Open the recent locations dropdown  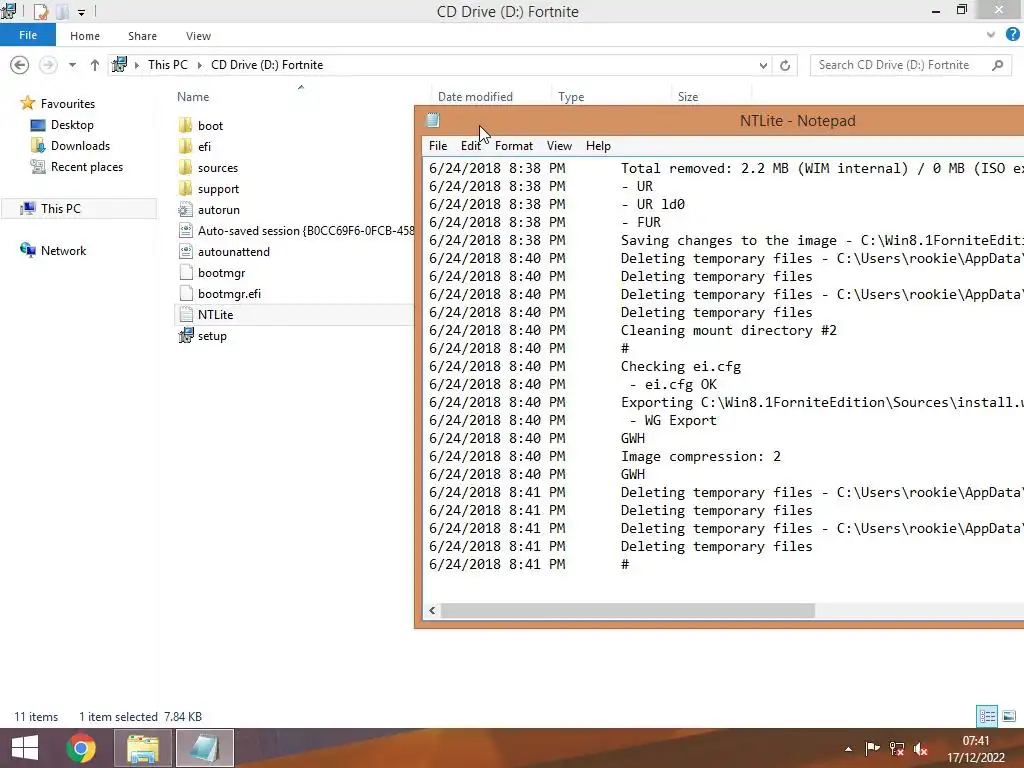(72, 65)
